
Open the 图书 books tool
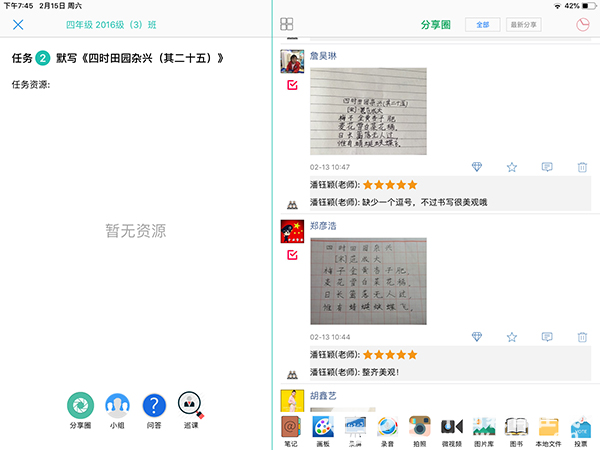coord(516,431)
